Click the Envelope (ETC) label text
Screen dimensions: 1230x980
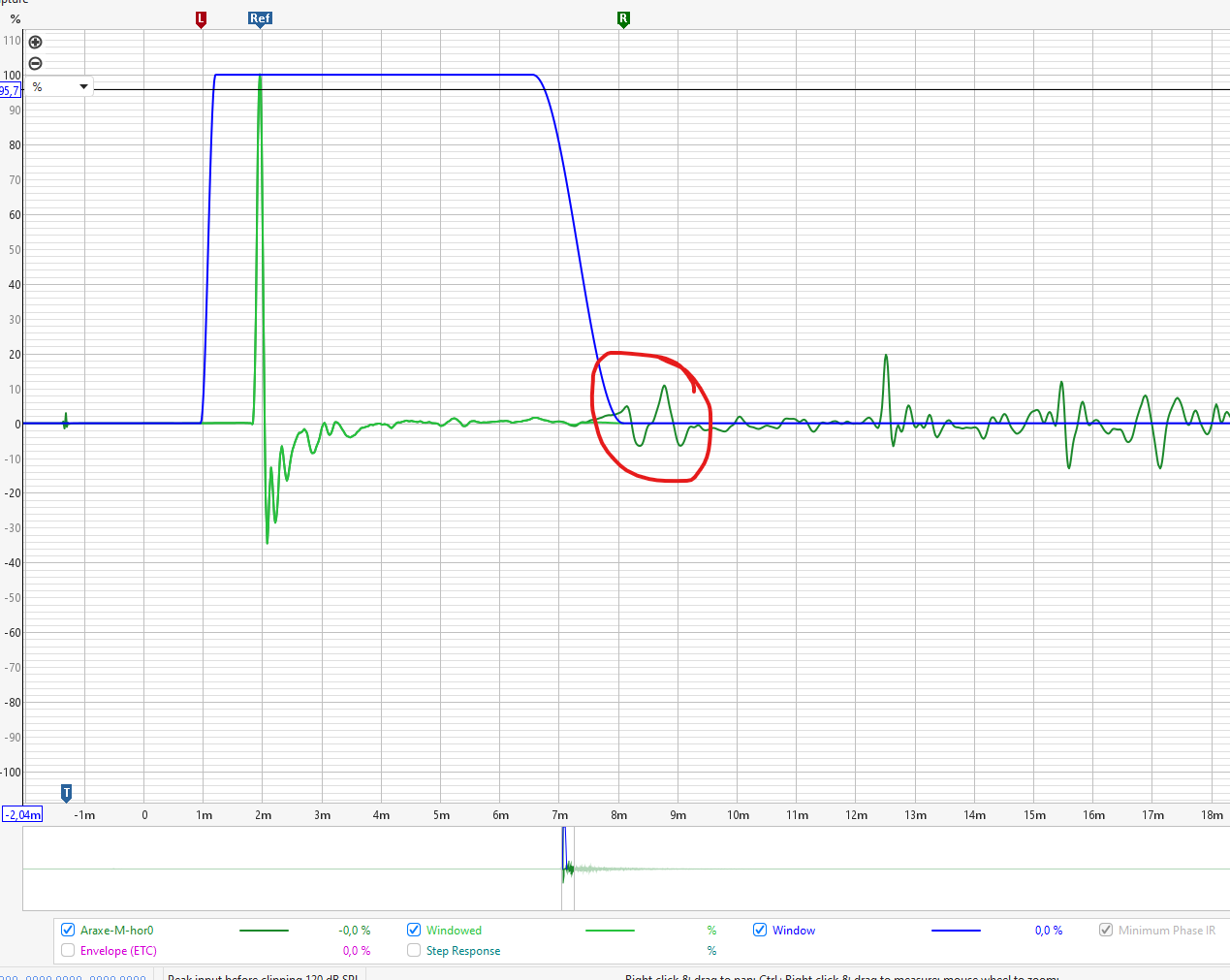pos(118,951)
